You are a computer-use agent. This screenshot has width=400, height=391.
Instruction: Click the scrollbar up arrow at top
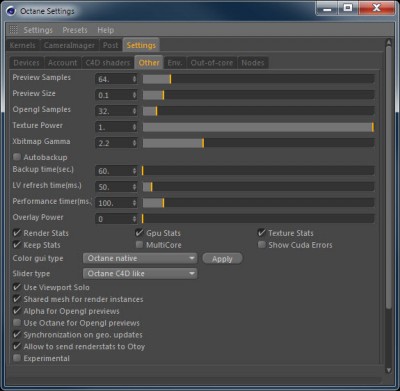click(x=388, y=42)
